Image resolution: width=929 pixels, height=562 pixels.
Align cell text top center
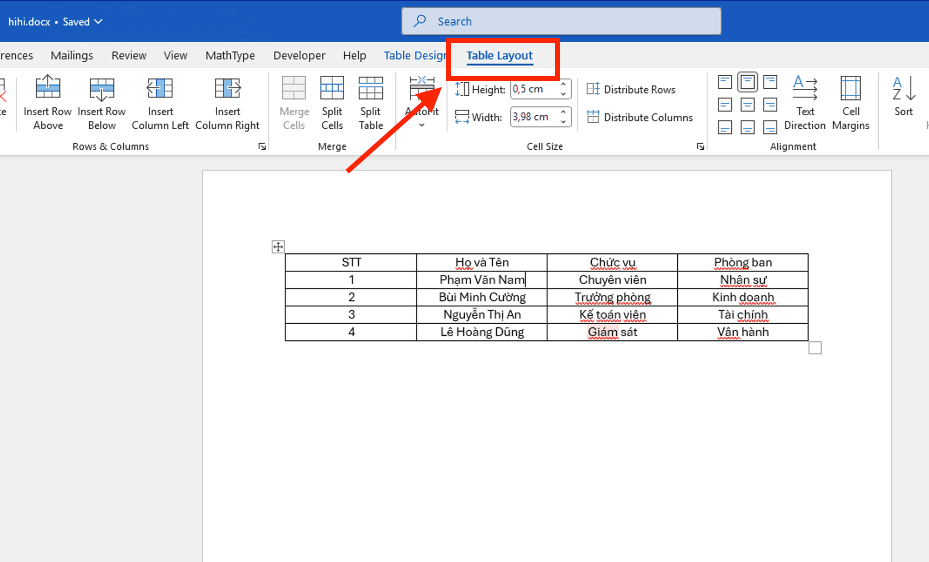point(748,82)
